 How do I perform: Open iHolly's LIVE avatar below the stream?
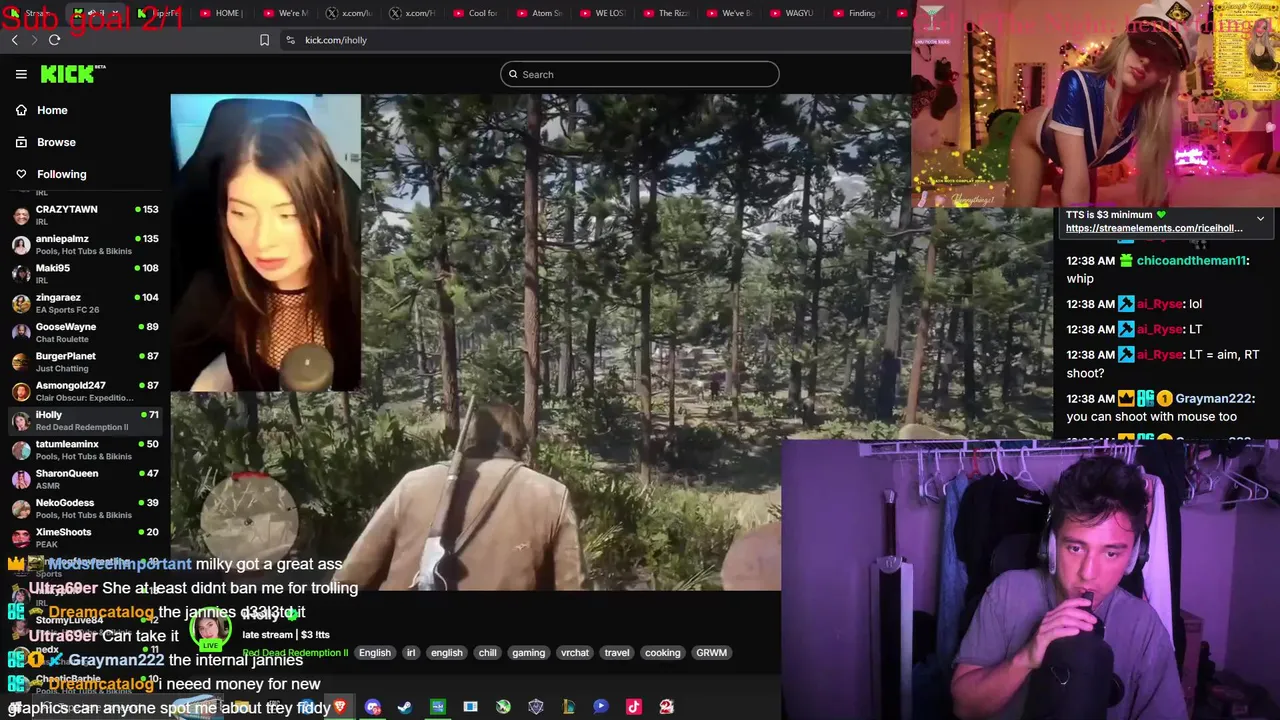point(209,629)
